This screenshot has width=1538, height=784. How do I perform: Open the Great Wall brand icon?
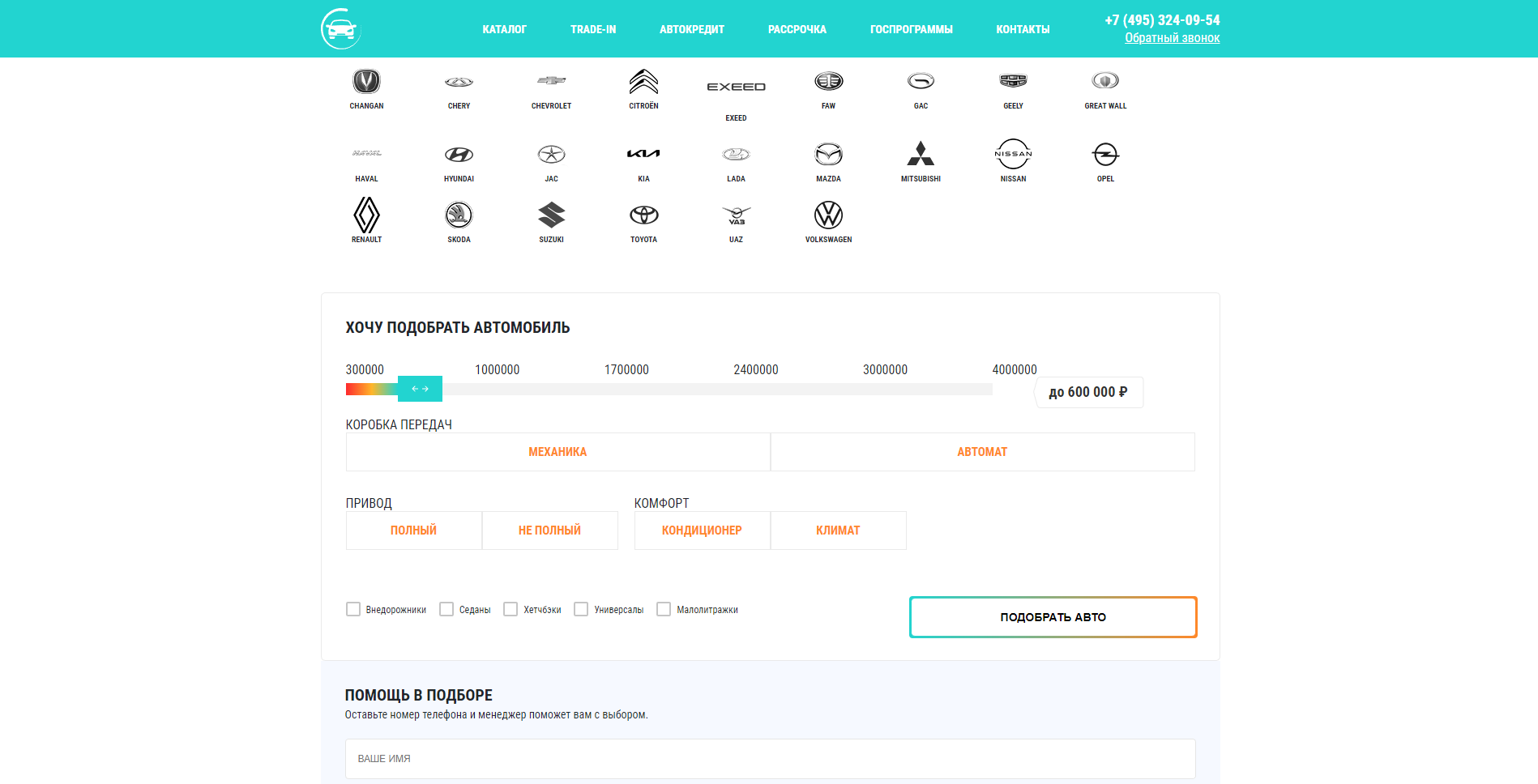point(1105,80)
